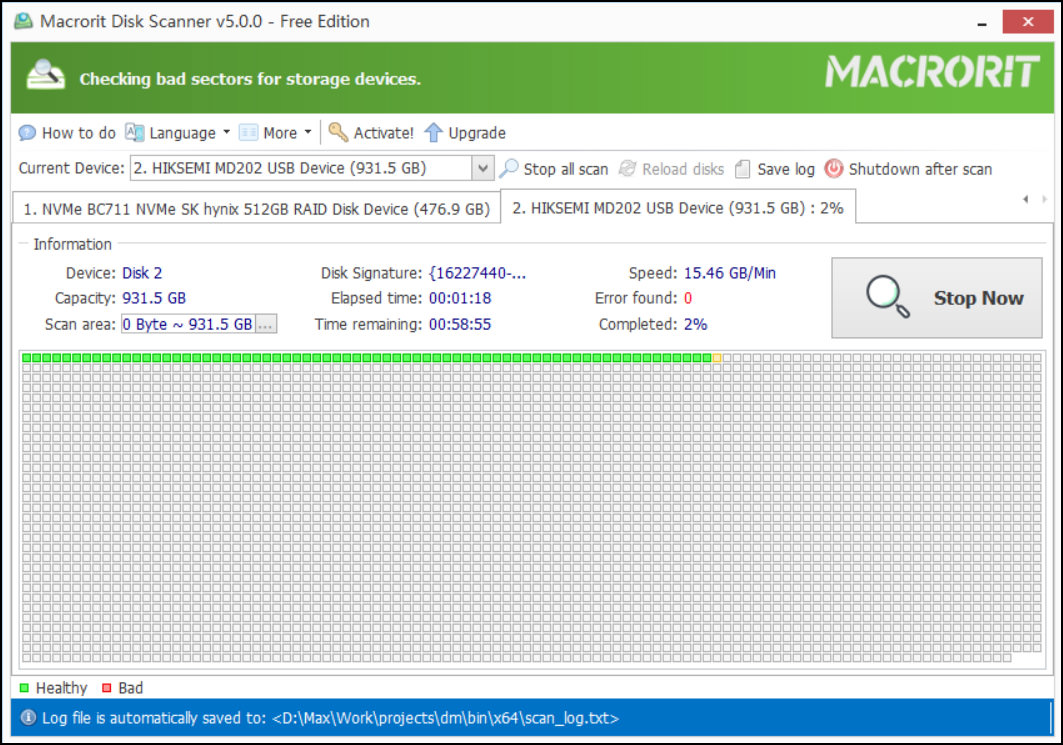Click the Save log document icon
The width and height of the screenshot is (1063, 745).
click(x=742, y=169)
